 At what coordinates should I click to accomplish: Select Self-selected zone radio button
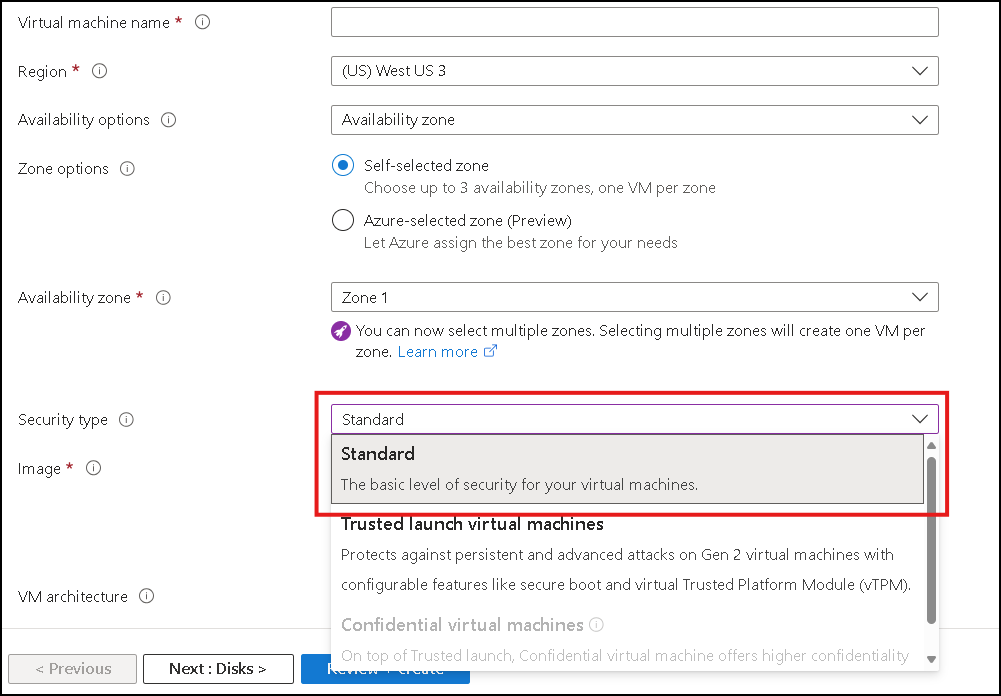(x=343, y=165)
